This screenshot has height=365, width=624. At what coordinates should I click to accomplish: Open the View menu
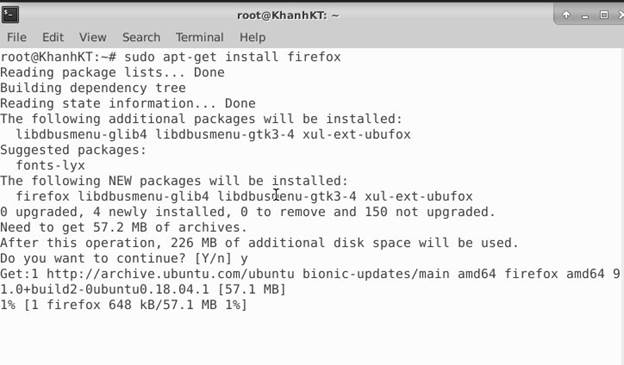point(93,37)
